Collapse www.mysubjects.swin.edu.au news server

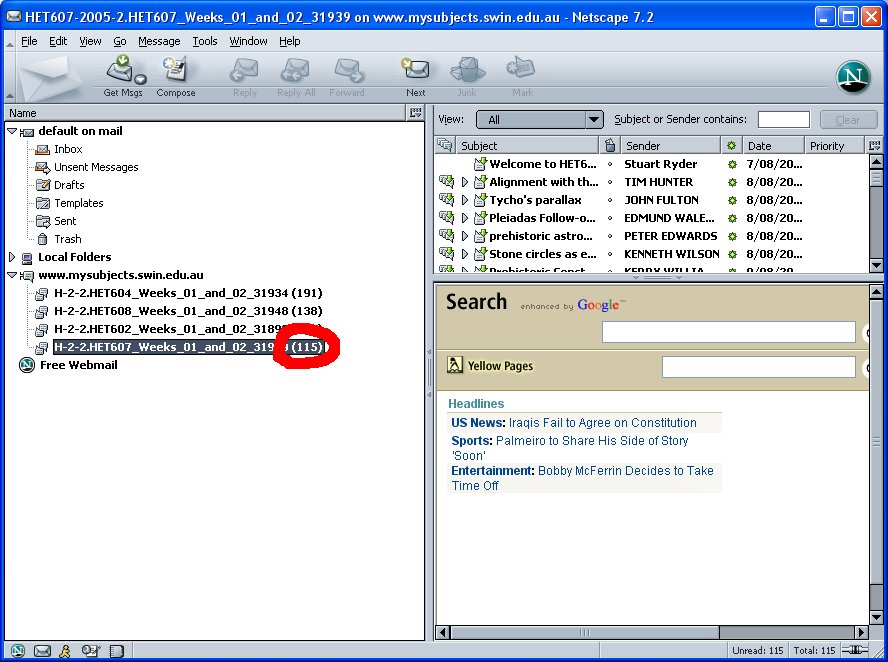tap(12, 275)
